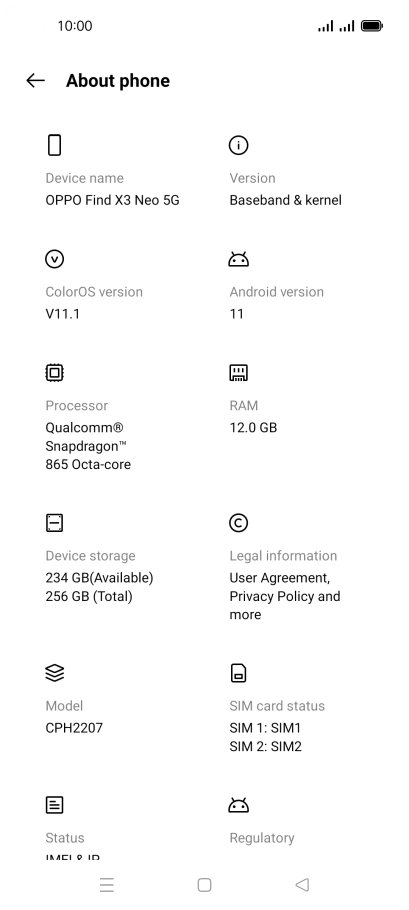Tap the SIM card status icon
This screenshot has height=910, width=409.
pos(238,673)
